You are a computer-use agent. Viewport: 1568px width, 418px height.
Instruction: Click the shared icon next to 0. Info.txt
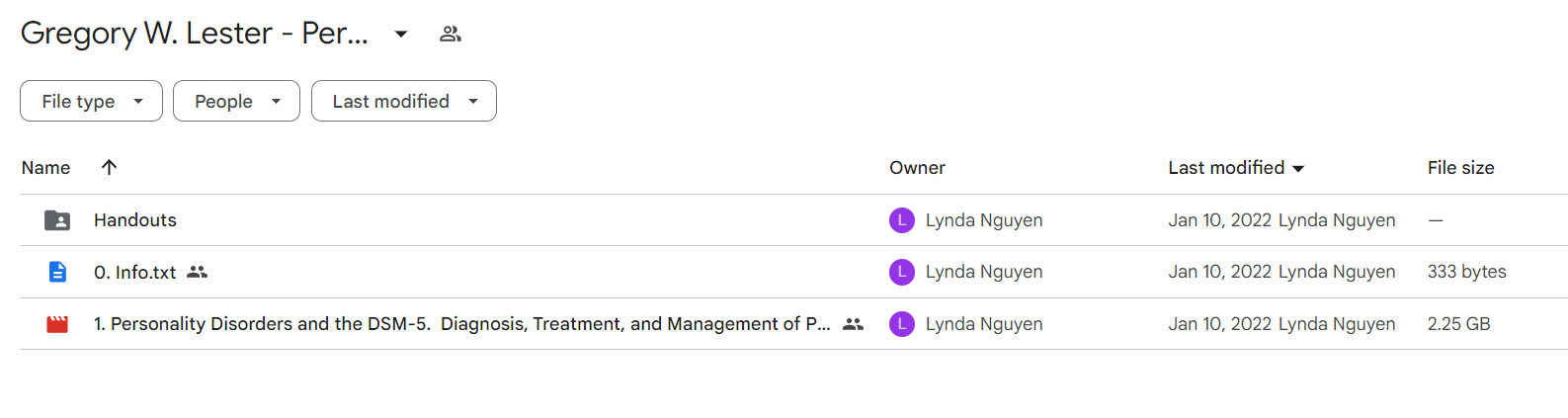[x=198, y=272]
